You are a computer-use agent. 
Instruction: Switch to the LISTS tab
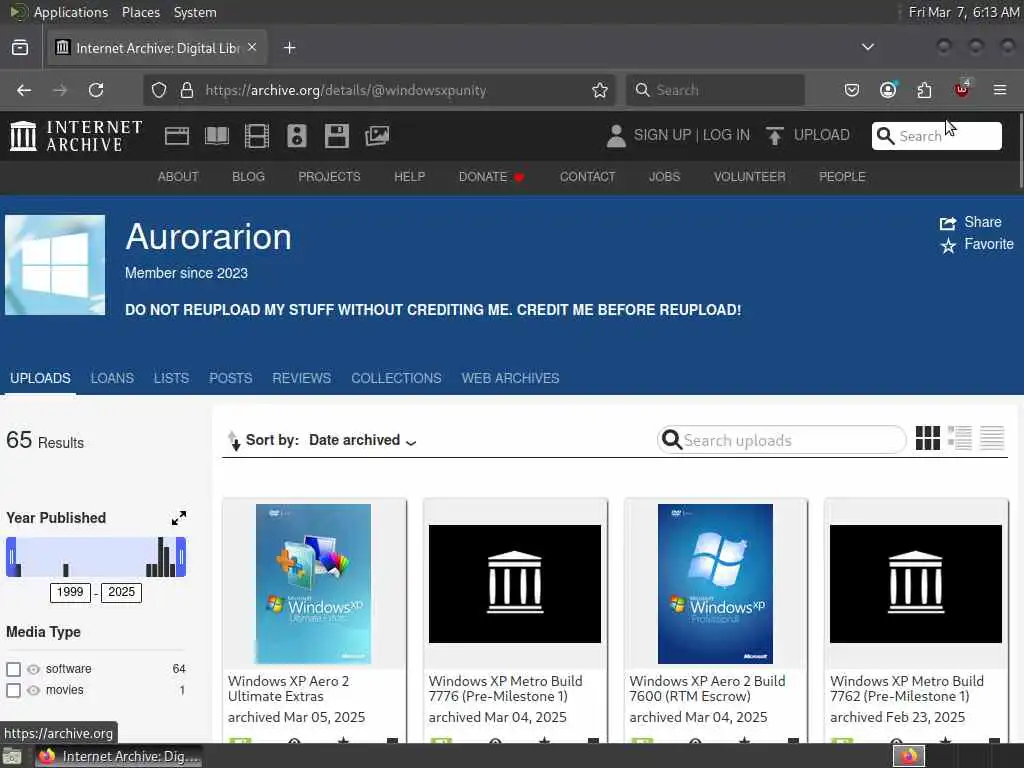(171, 379)
